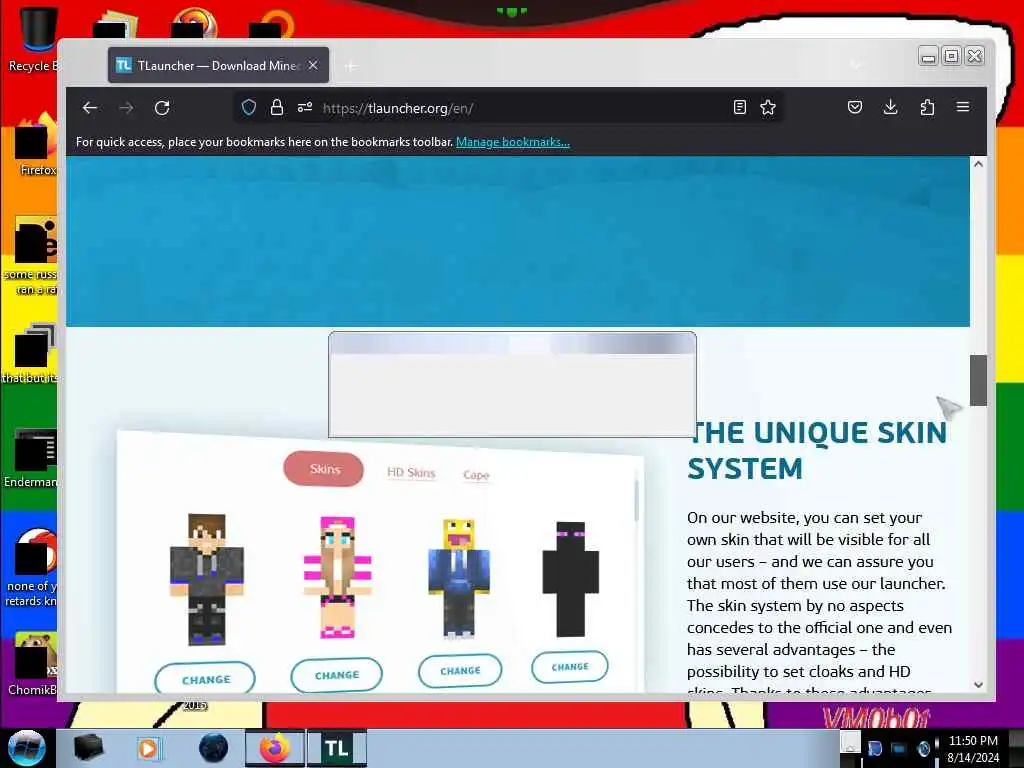Open a new tab with plus button
This screenshot has width=1024, height=768.
(x=351, y=66)
